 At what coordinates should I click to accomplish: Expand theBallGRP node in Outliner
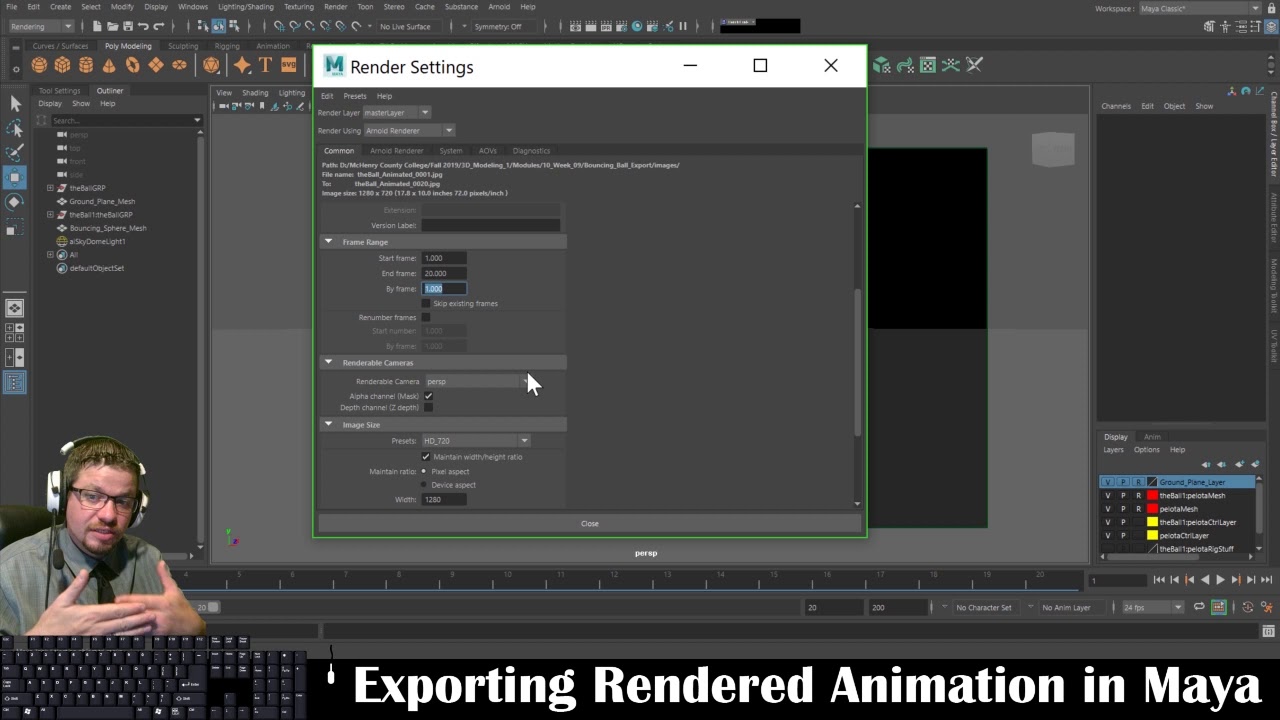pyautogui.click(x=50, y=188)
